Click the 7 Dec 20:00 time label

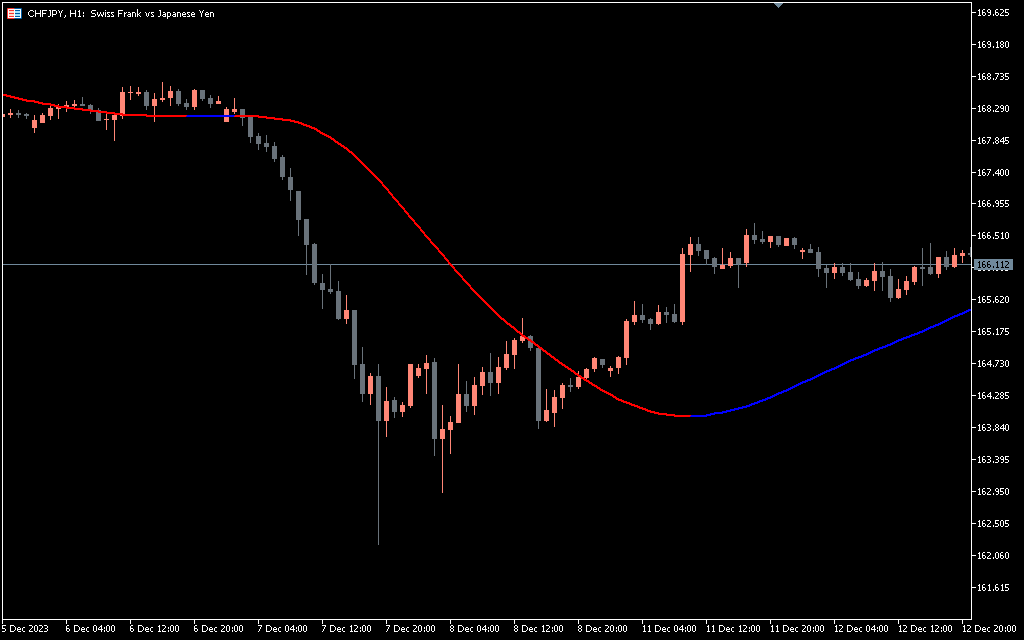411,629
